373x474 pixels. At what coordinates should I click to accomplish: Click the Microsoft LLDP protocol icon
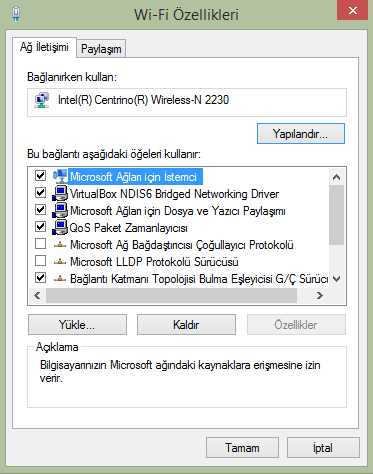coord(60,262)
